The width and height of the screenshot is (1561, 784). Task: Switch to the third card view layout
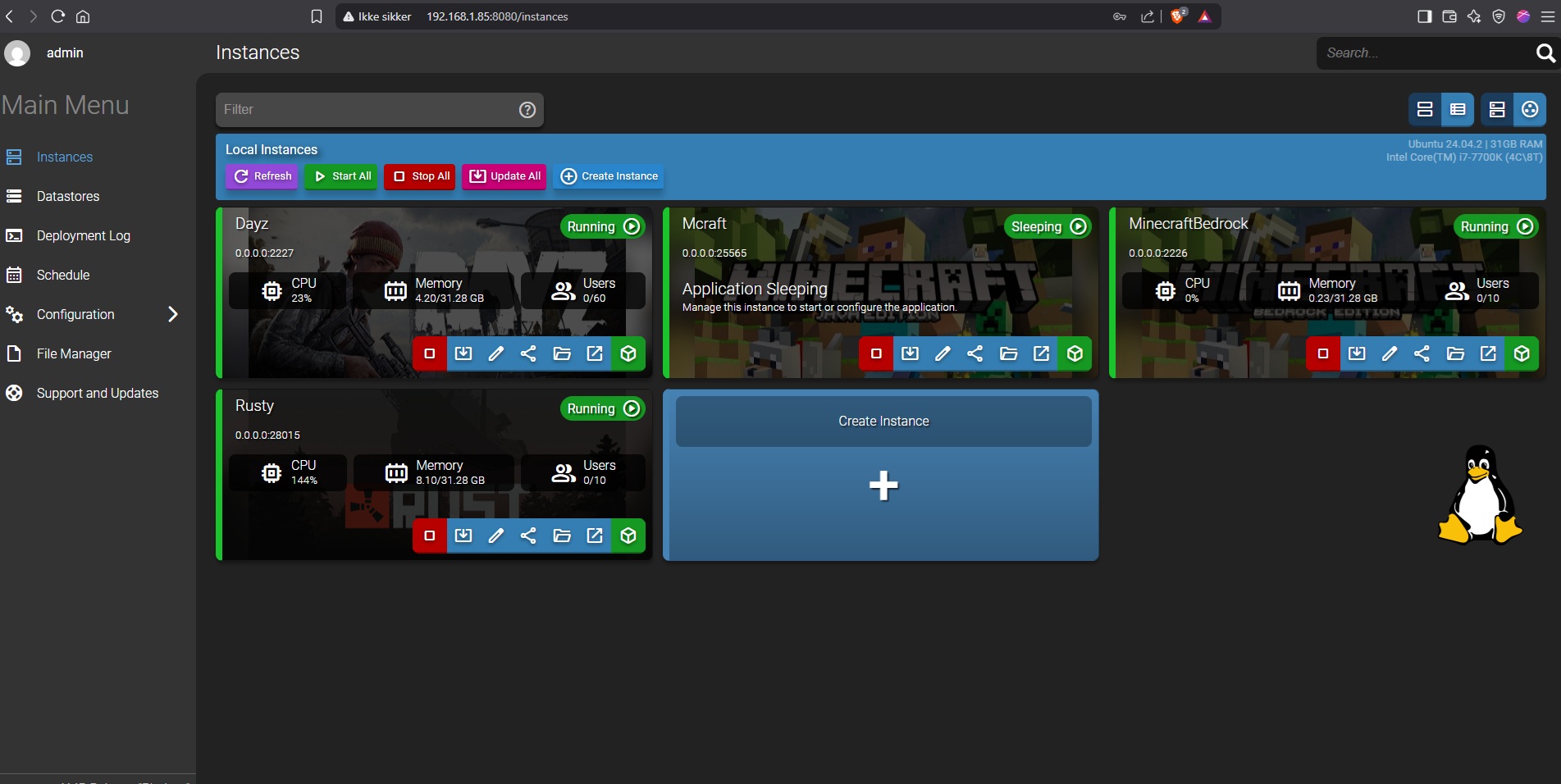pos(1497,109)
